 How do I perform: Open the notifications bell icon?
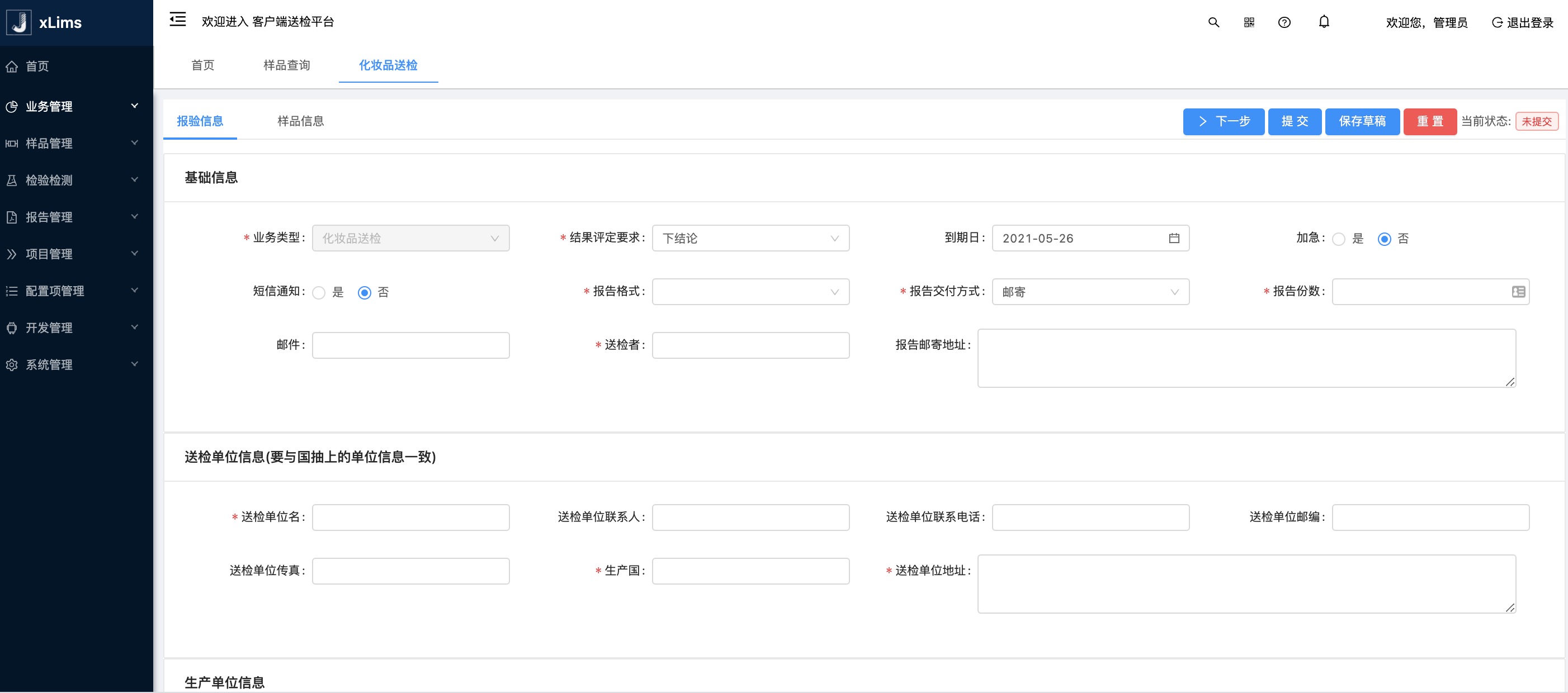pos(1323,22)
